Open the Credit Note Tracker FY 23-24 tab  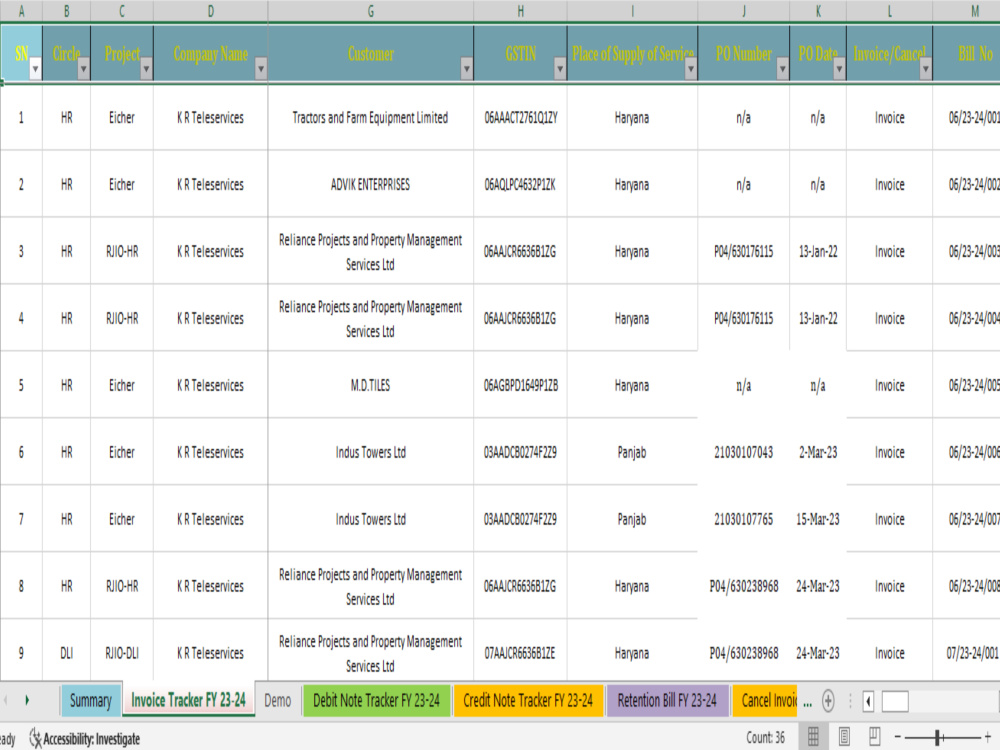528,700
